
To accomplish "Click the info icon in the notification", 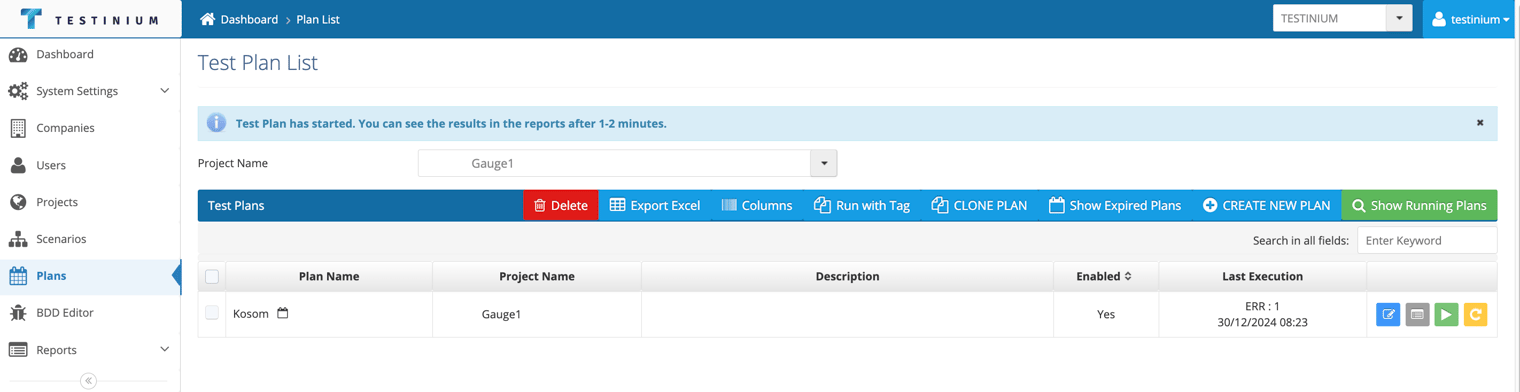I will (x=216, y=123).
